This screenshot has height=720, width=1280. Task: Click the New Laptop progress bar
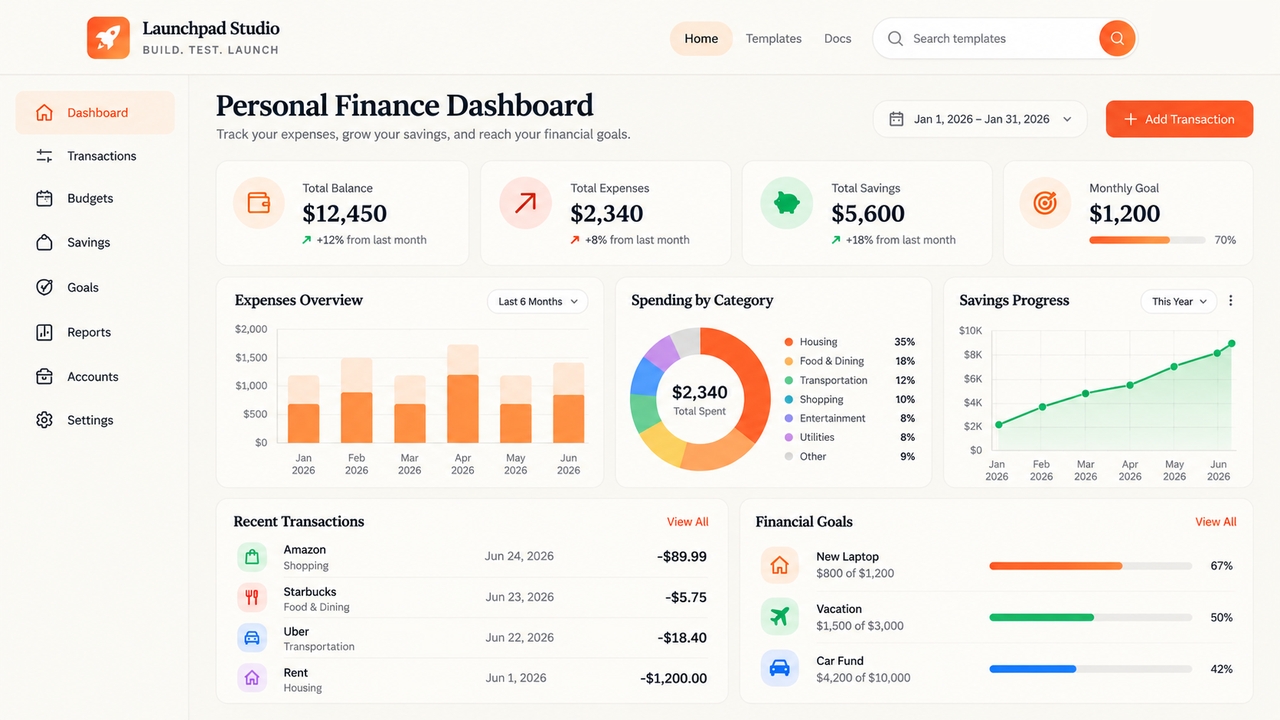point(1090,566)
